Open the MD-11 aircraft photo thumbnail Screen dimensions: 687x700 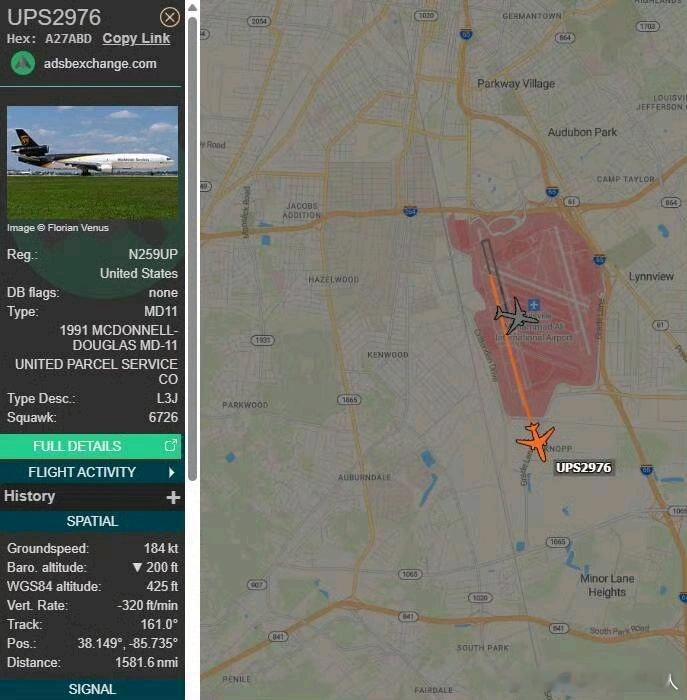(x=92, y=162)
